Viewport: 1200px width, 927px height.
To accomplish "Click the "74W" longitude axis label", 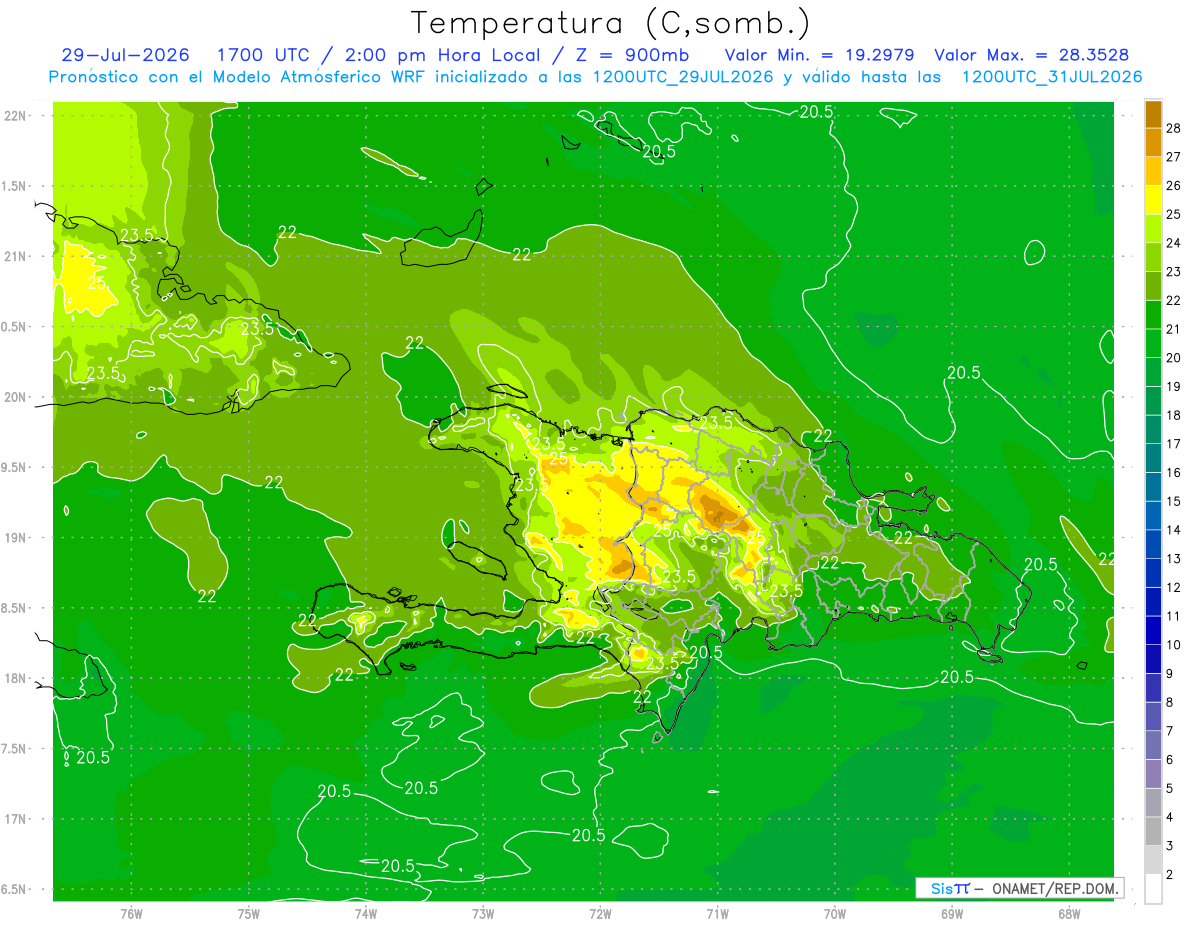I will click(366, 913).
